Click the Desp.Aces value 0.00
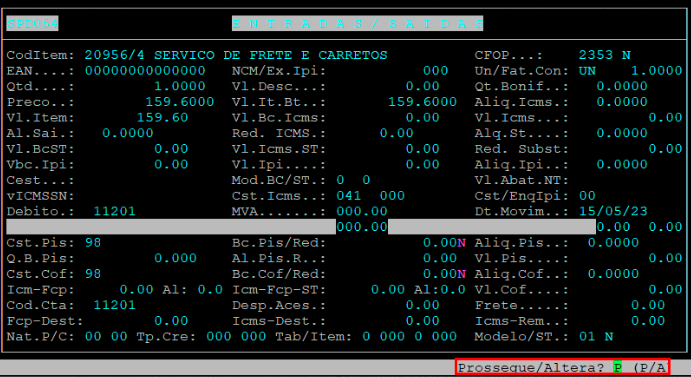Viewport: 691px width, 377px height. [x=422, y=305]
